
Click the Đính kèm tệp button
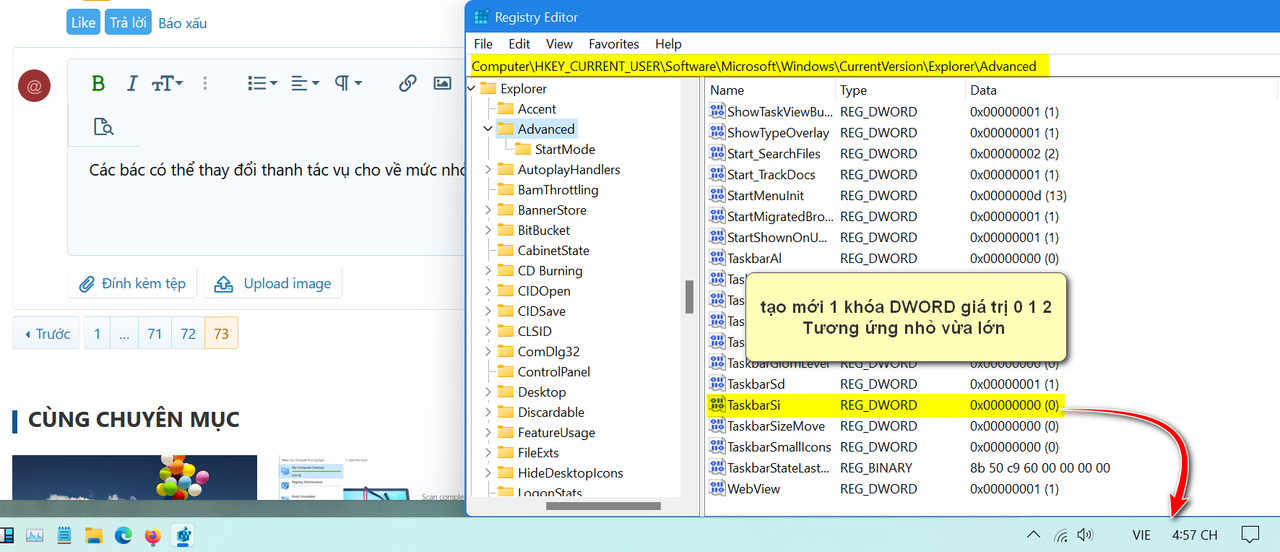133,283
